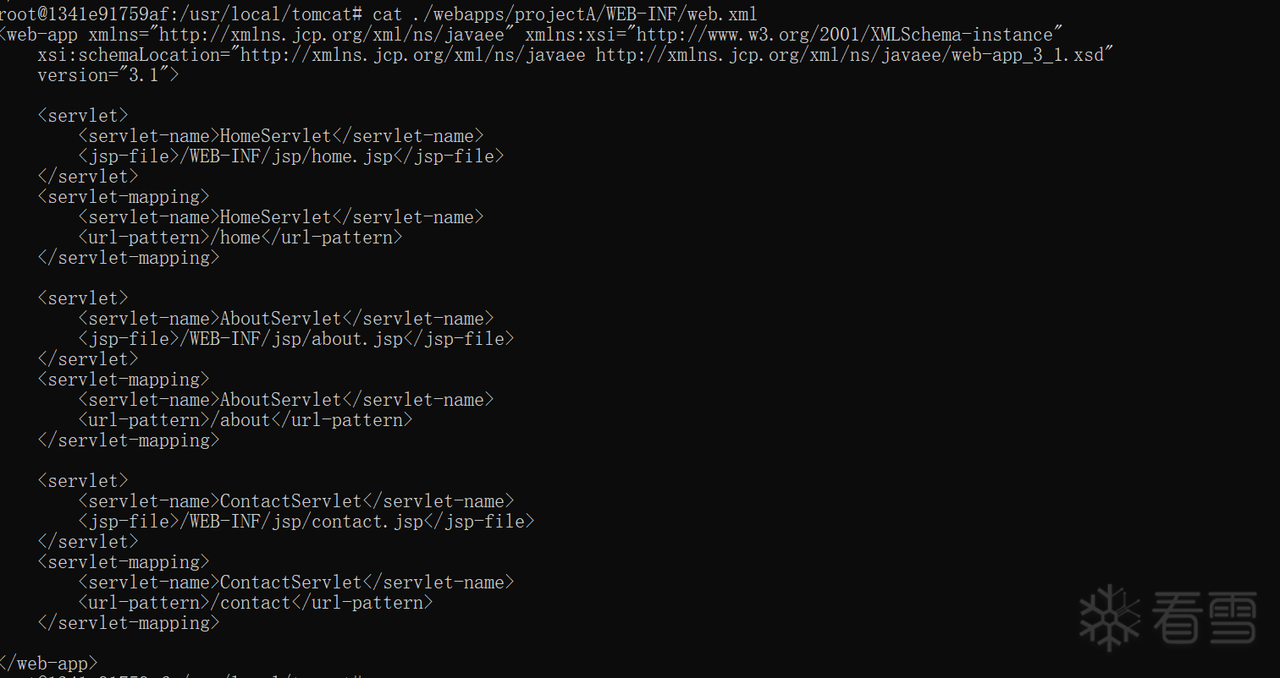
Task: Click the /contact url-pattern line
Action: point(255,603)
